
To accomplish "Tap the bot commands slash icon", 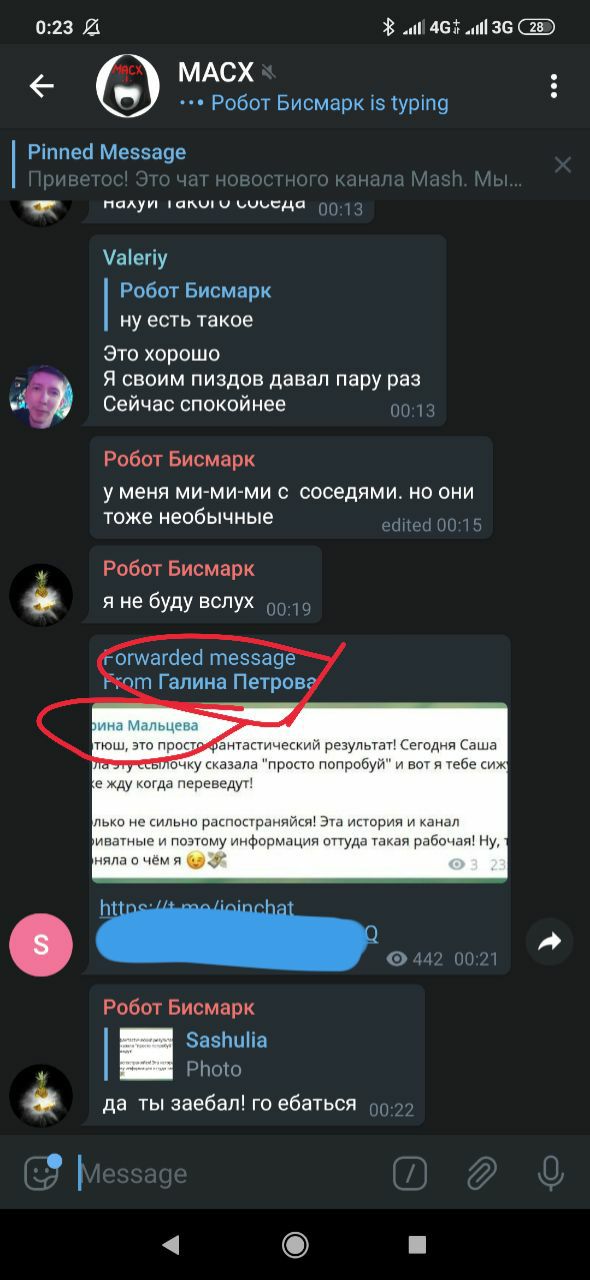I will (410, 1173).
